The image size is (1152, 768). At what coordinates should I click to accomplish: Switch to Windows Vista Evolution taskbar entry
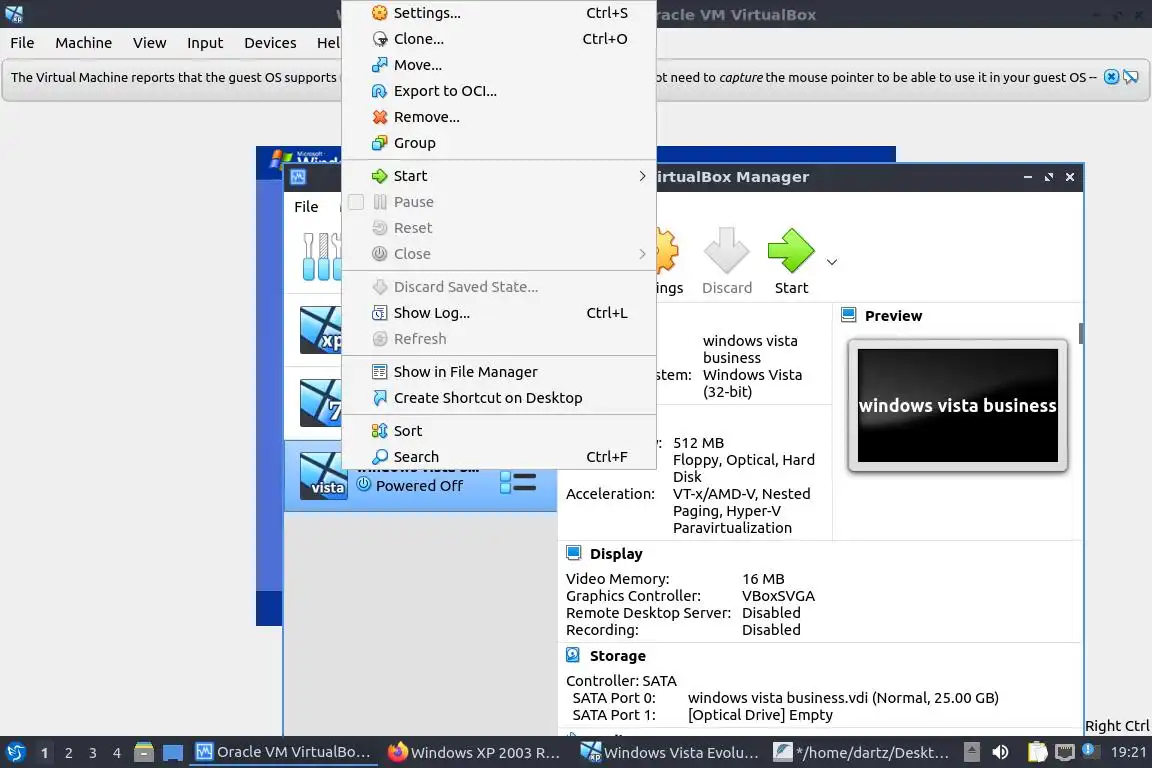[x=669, y=753]
